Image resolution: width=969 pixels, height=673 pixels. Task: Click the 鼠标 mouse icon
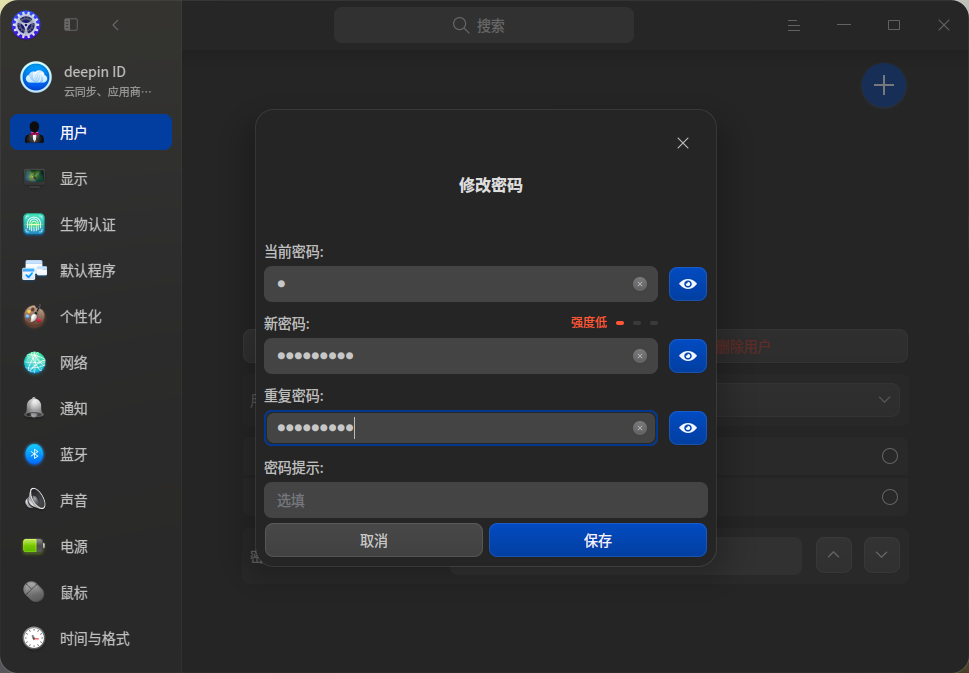tap(34, 592)
